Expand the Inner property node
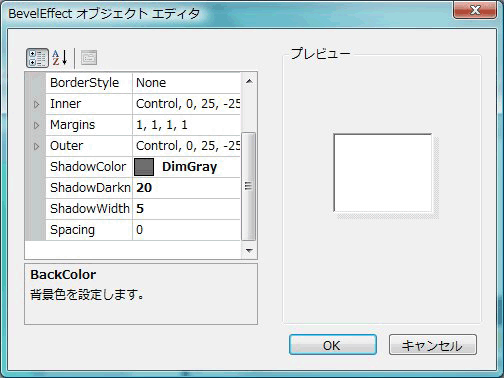 pos(36,104)
